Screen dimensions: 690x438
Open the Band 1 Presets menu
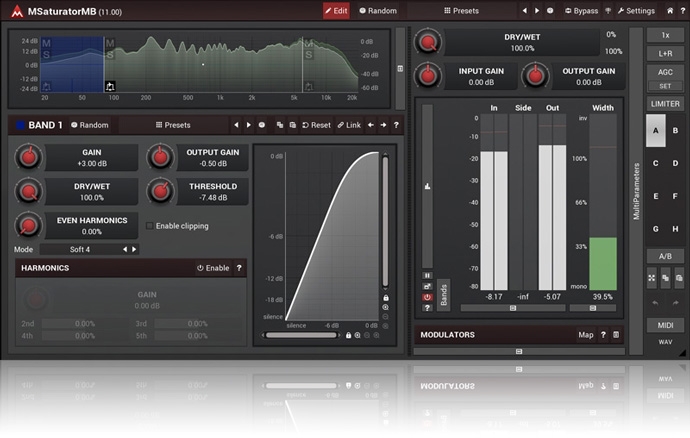tap(172, 125)
